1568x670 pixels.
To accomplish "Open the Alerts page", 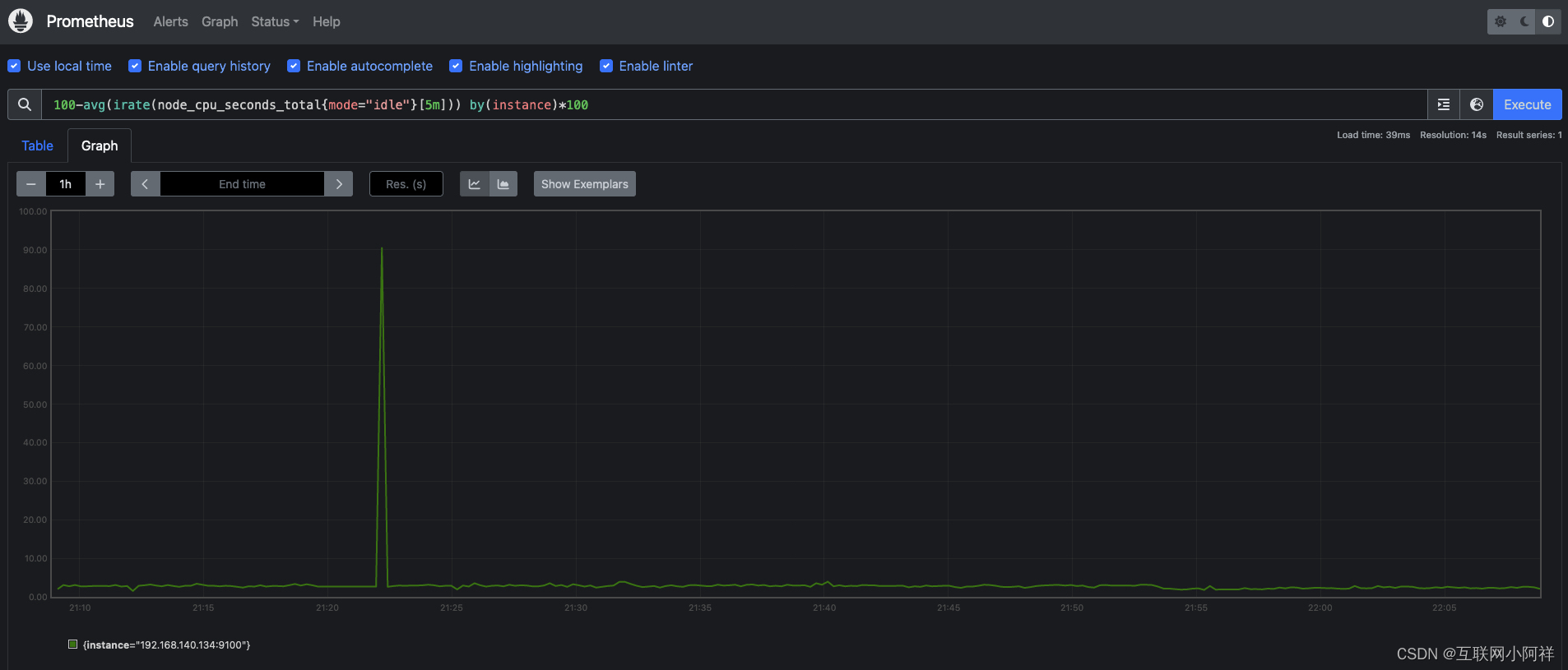I will (x=170, y=21).
